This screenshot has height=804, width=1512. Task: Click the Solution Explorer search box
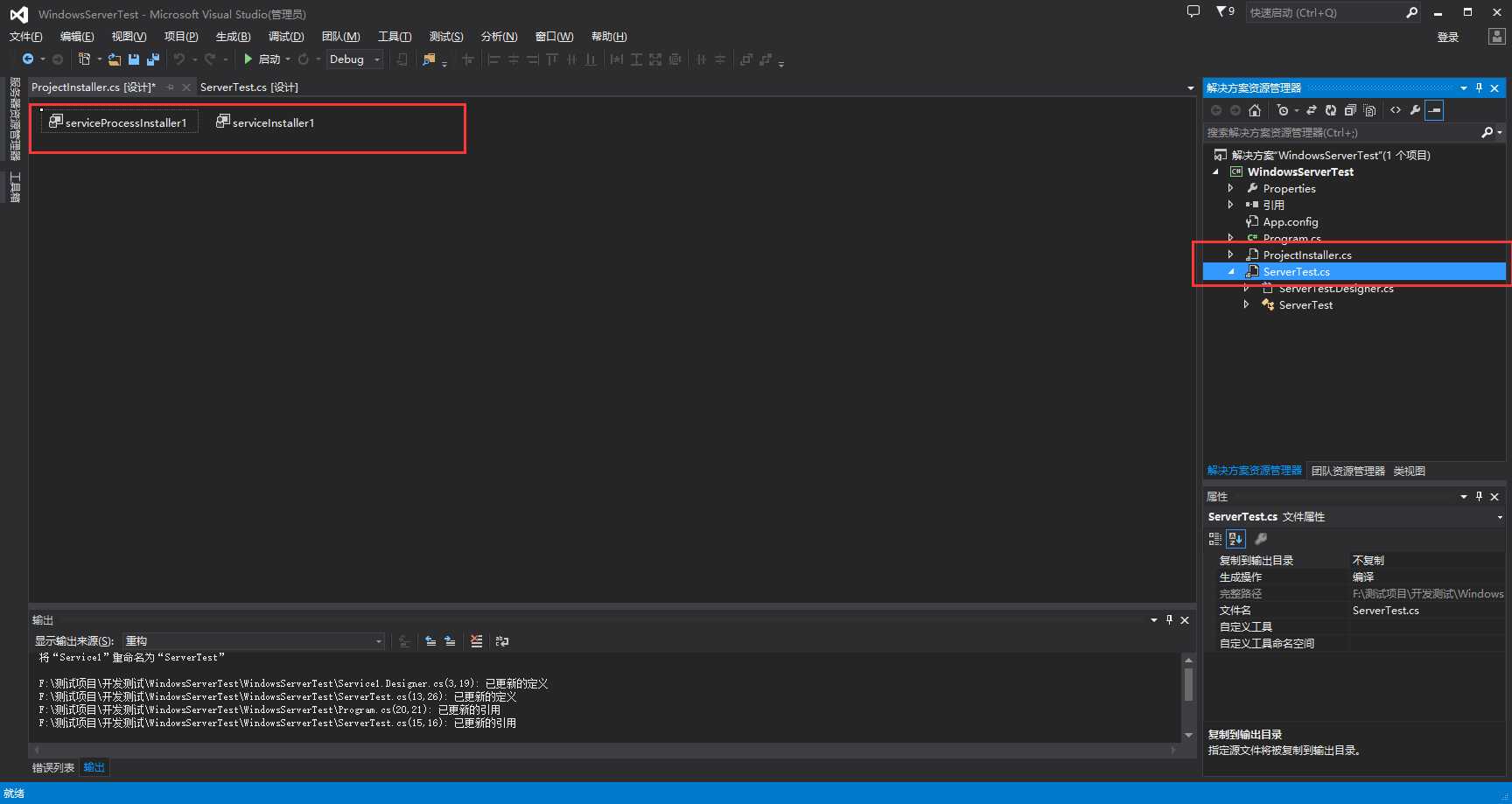(1341, 133)
